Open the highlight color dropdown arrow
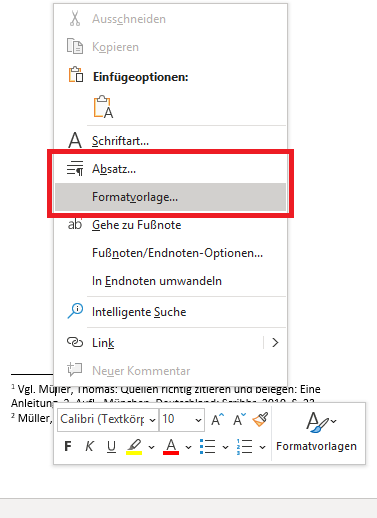The width and height of the screenshot is (377, 518). (151, 447)
